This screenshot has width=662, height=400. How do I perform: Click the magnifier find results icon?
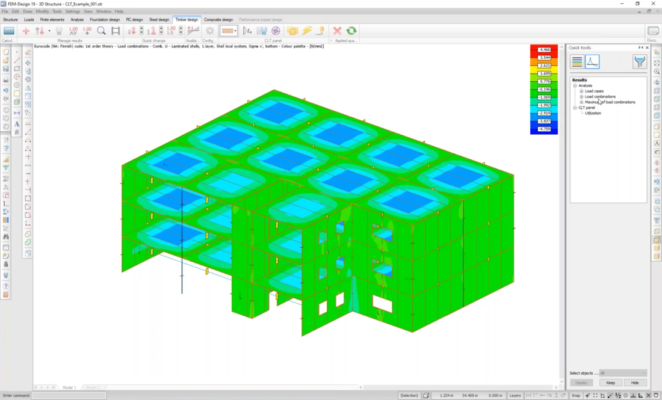[x=101, y=31]
